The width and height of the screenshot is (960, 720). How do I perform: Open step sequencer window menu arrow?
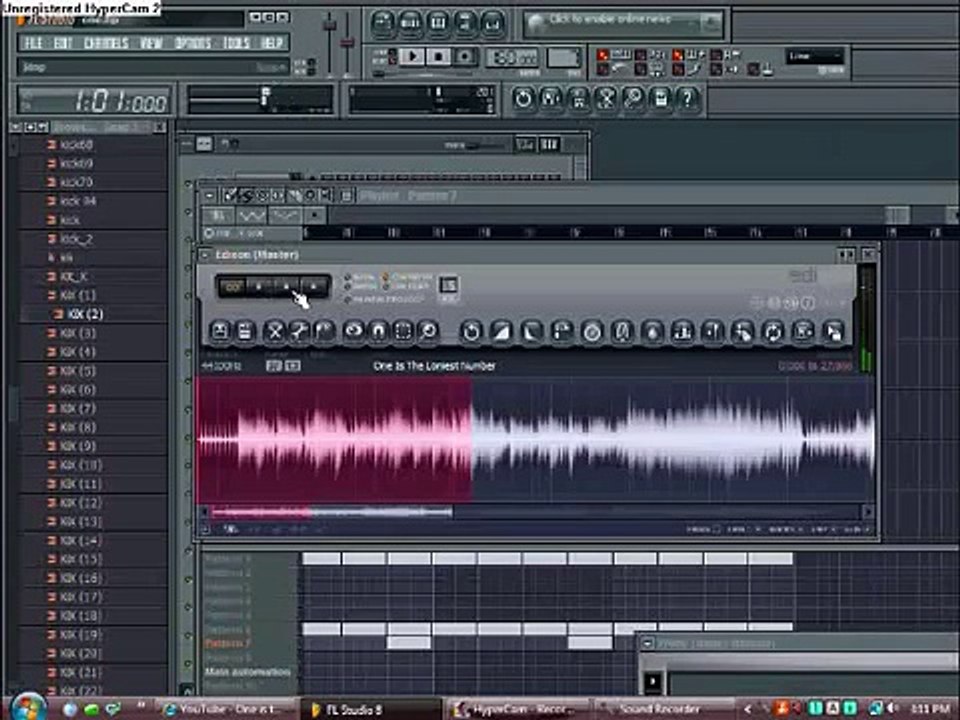187,144
